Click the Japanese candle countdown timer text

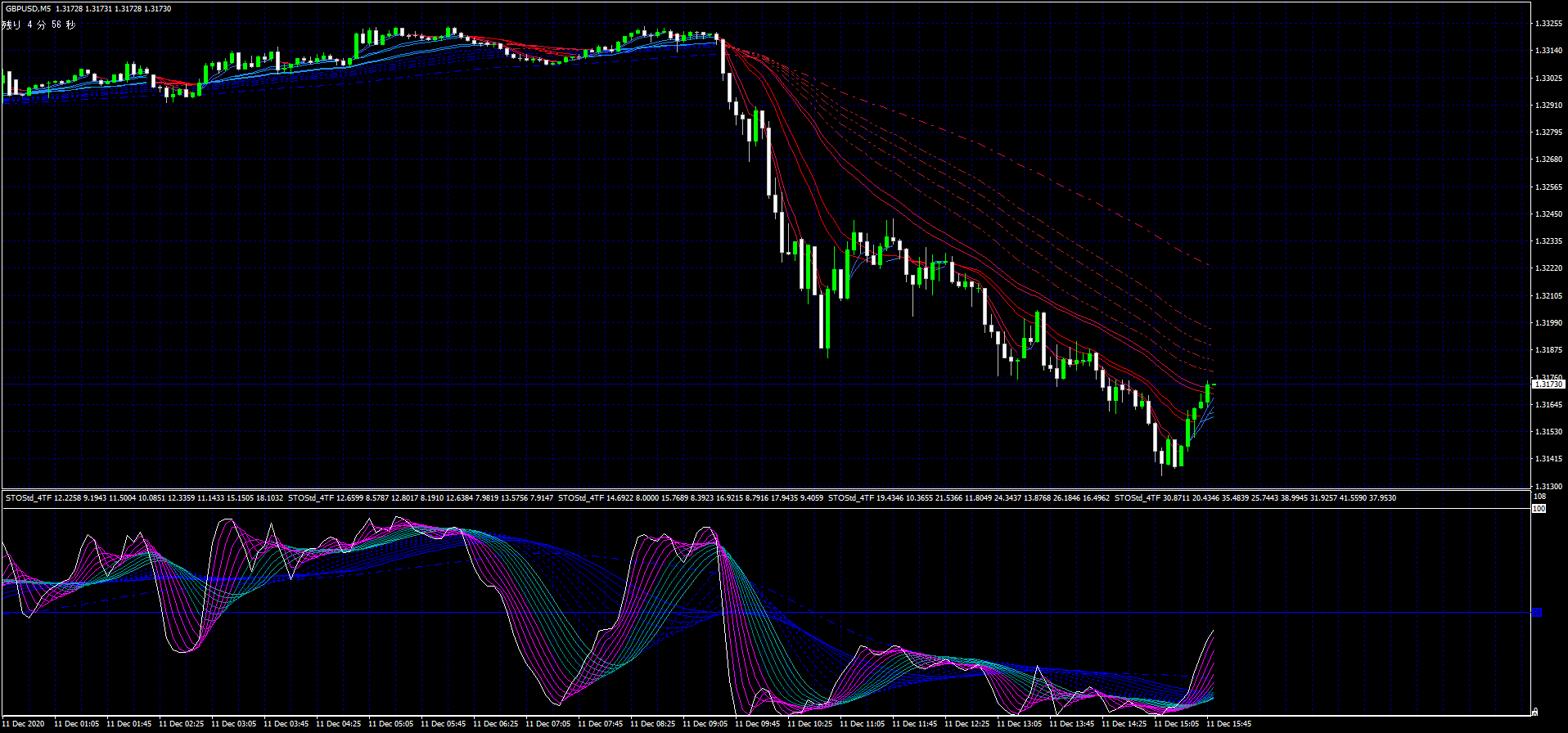38,25
